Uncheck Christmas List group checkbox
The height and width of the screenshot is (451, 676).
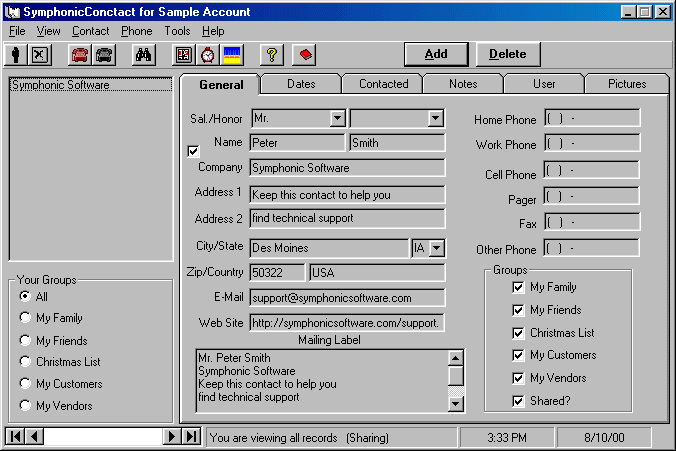pos(518,333)
